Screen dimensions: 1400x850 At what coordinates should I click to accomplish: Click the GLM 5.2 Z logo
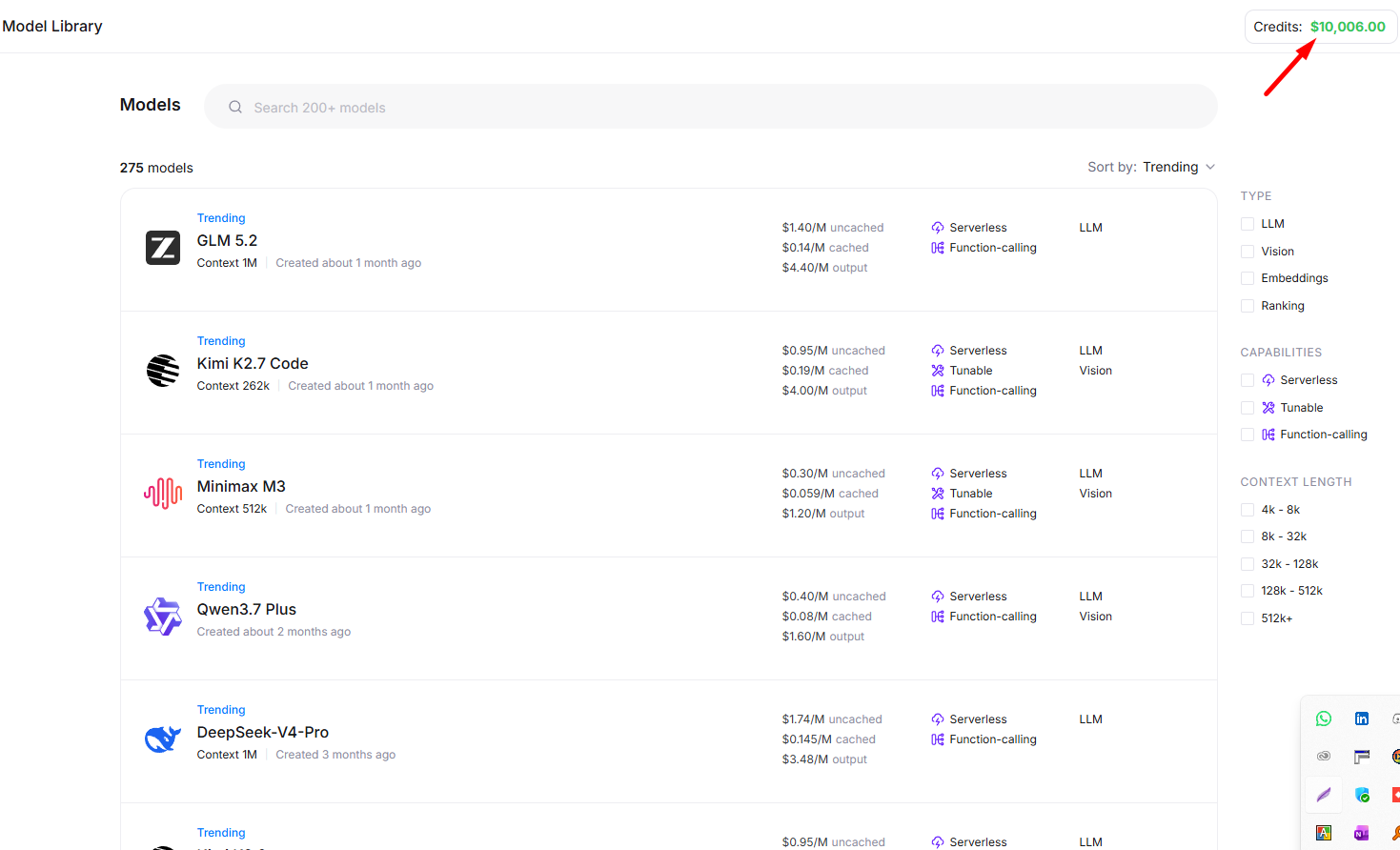163,248
